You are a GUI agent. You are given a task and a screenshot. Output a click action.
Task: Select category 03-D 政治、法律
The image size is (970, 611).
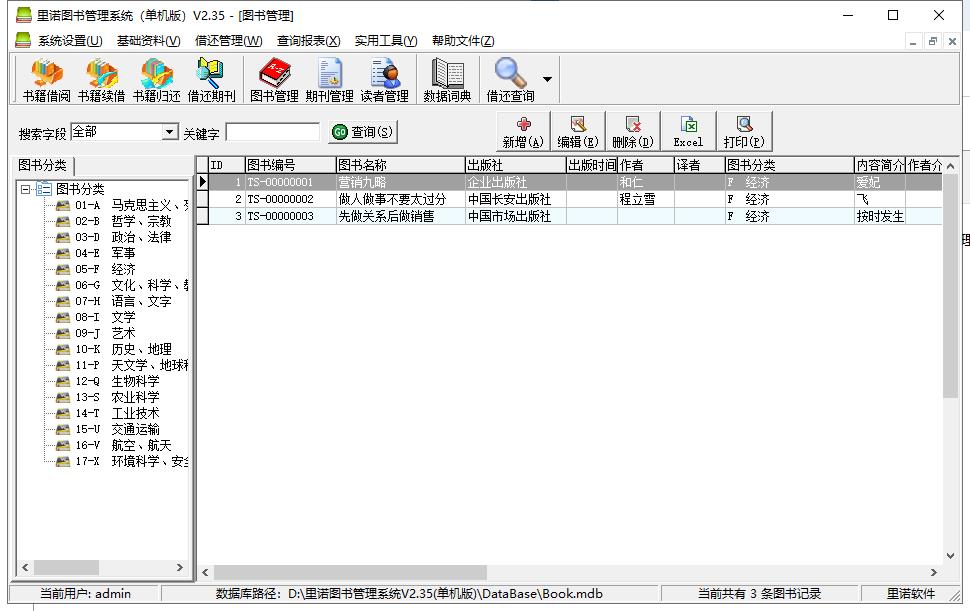pyautogui.click(x=123, y=237)
